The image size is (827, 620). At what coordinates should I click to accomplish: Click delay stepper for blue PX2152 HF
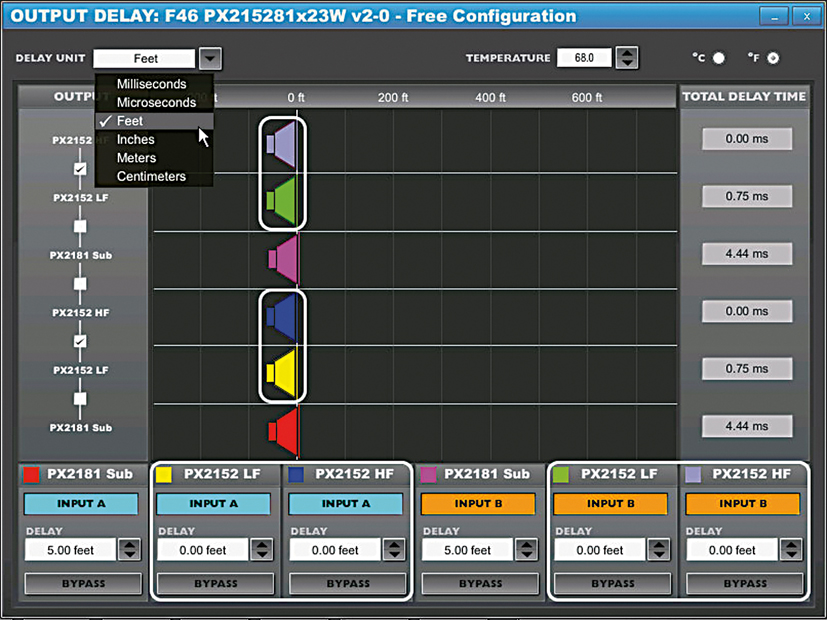point(395,550)
